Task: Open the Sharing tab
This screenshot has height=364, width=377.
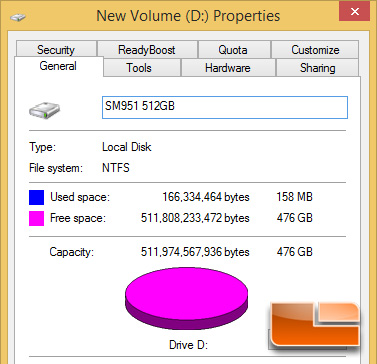Action: click(x=317, y=68)
